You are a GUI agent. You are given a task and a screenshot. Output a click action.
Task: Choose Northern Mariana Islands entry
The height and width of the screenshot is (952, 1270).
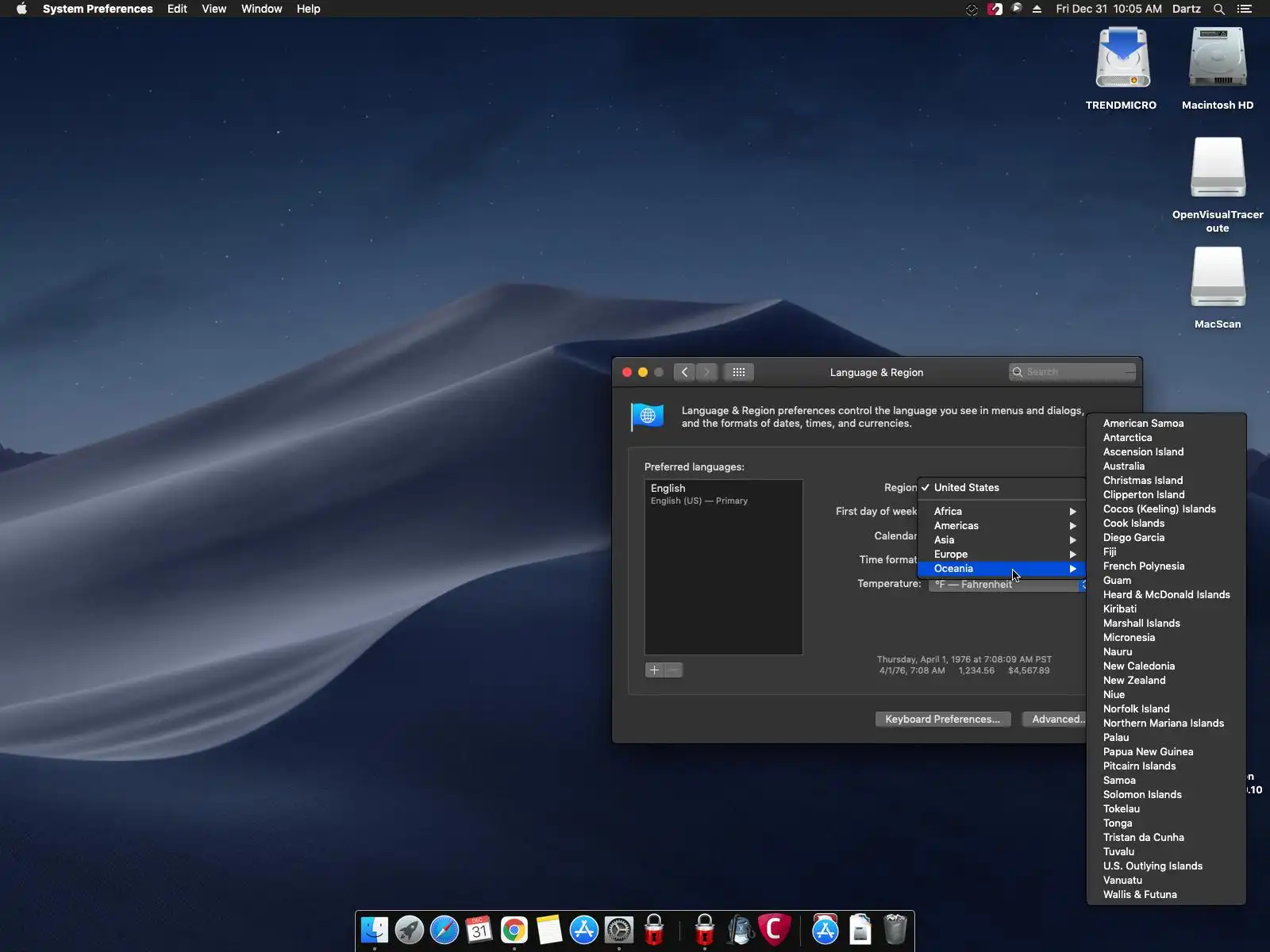click(x=1166, y=724)
